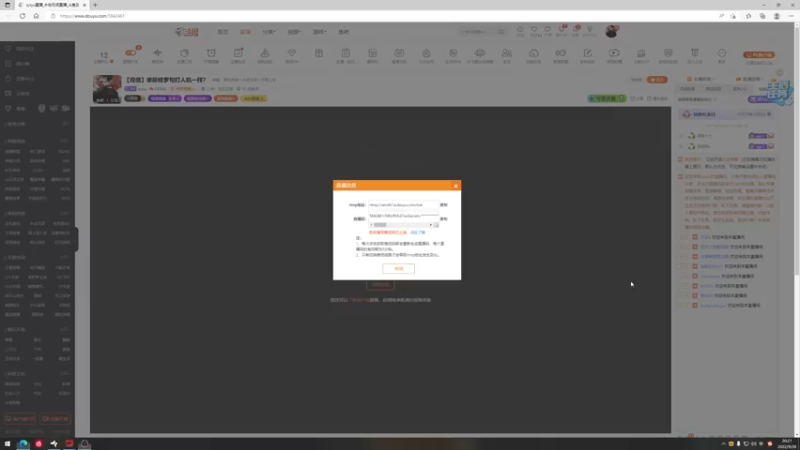Click the warning triangle toolbar icon
The width and height of the screenshot is (800, 450).
click(265, 53)
